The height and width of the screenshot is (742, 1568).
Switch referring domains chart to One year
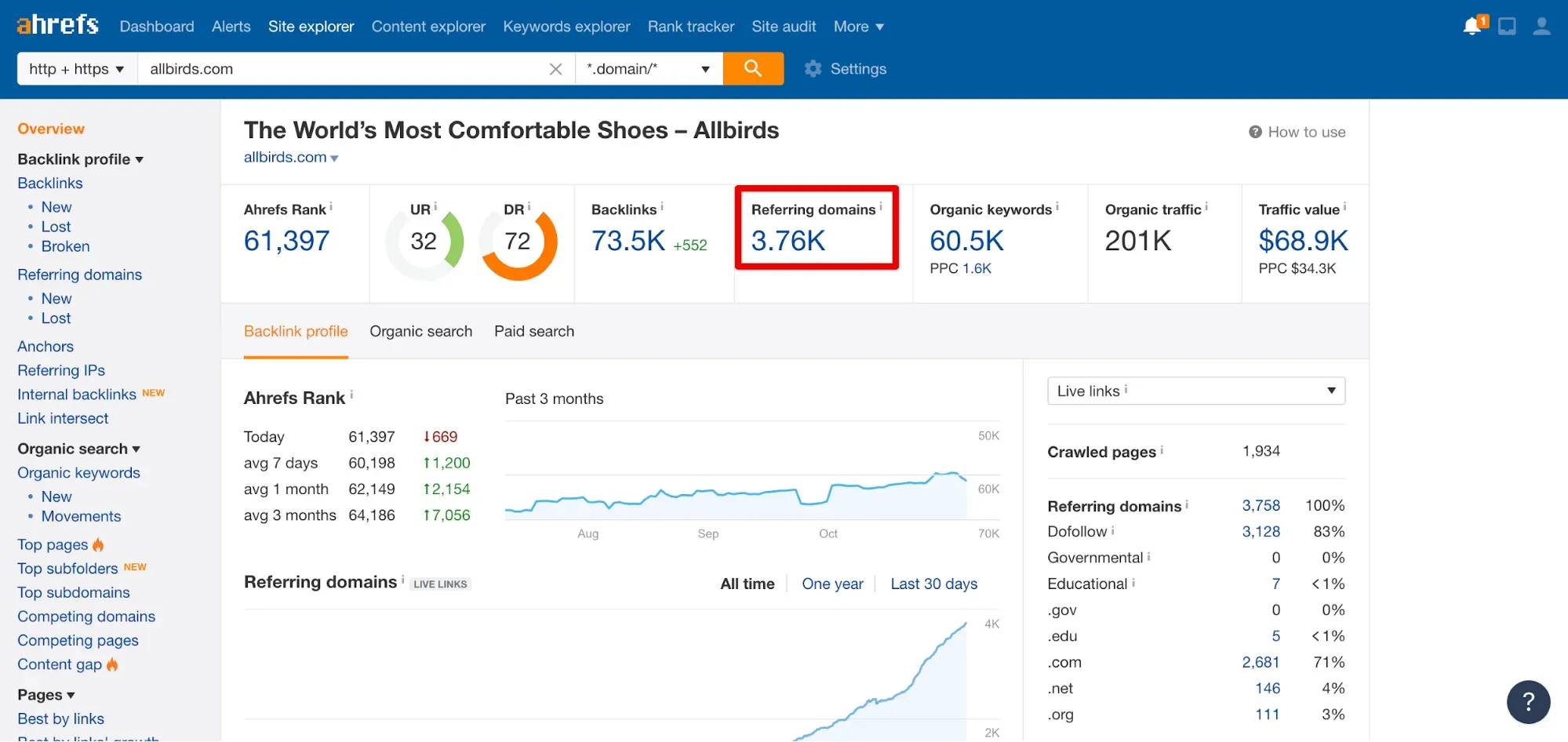pyautogui.click(x=832, y=584)
